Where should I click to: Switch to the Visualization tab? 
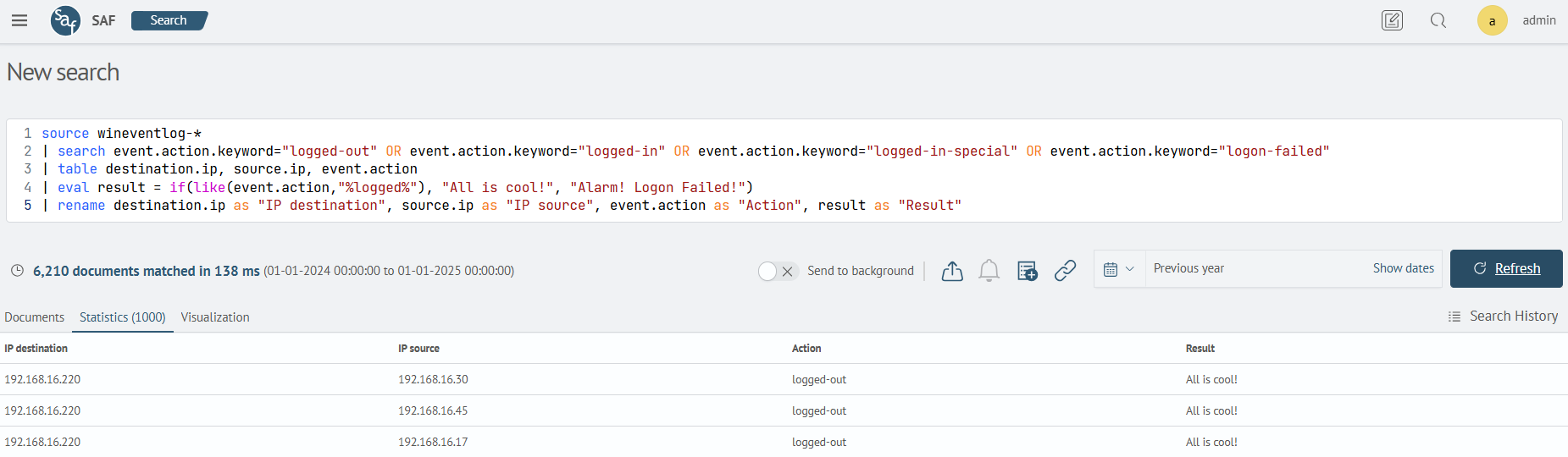click(215, 317)
